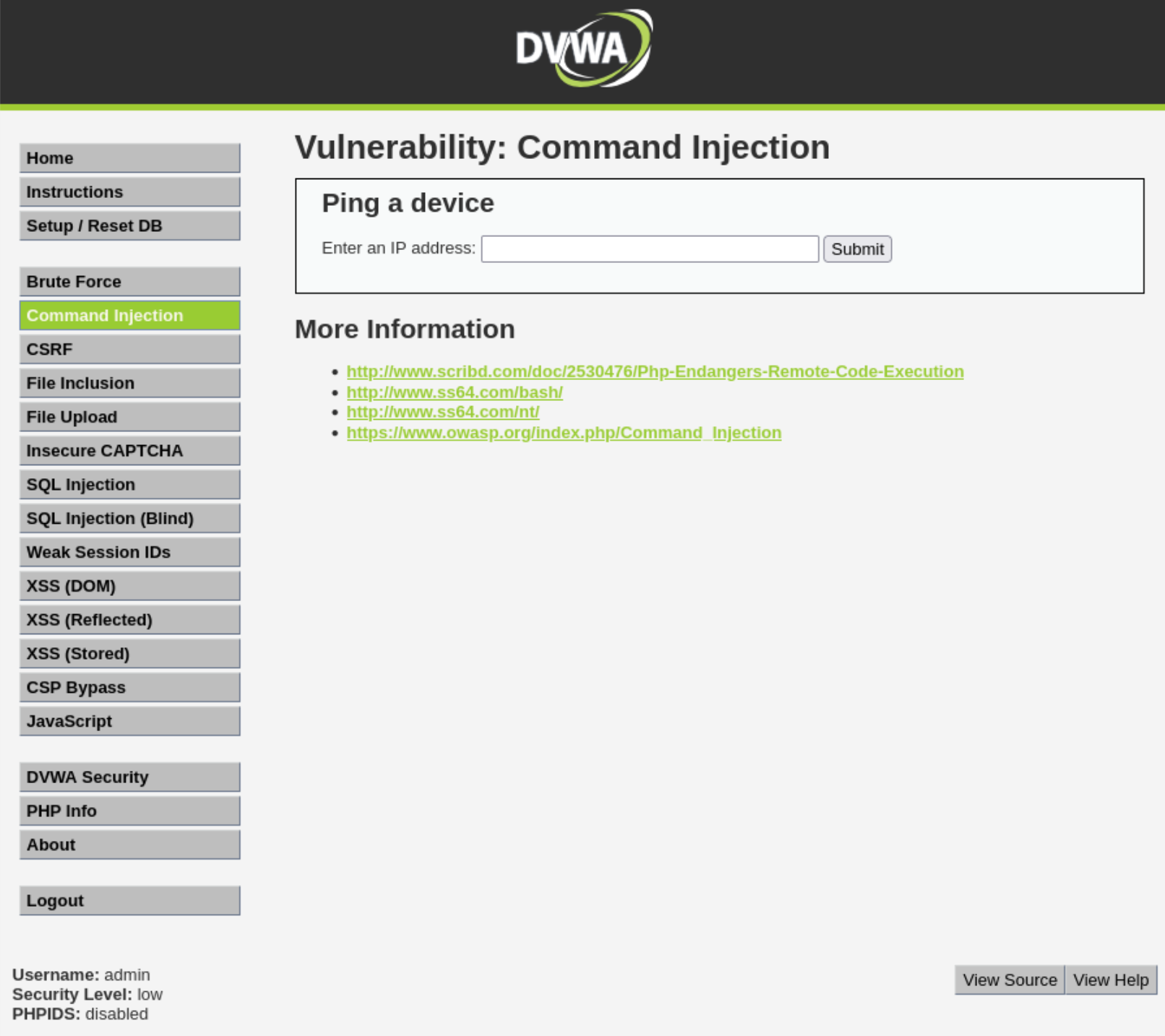This screenshot has width=1165, height=1036.
Task: Focus the IP address input field
Action: click(650, 249)
